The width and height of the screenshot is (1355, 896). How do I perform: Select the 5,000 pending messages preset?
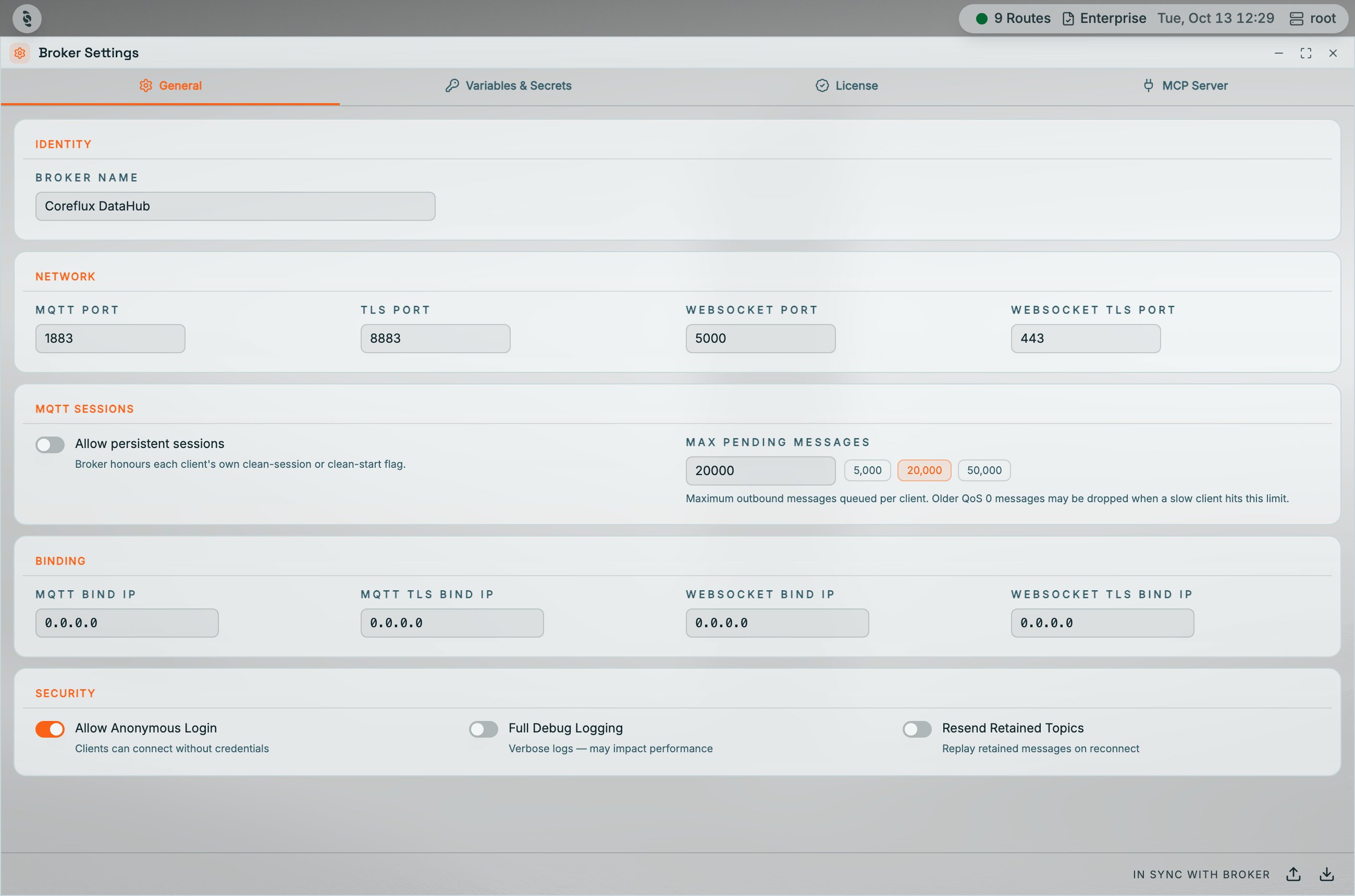coord(867,470)
